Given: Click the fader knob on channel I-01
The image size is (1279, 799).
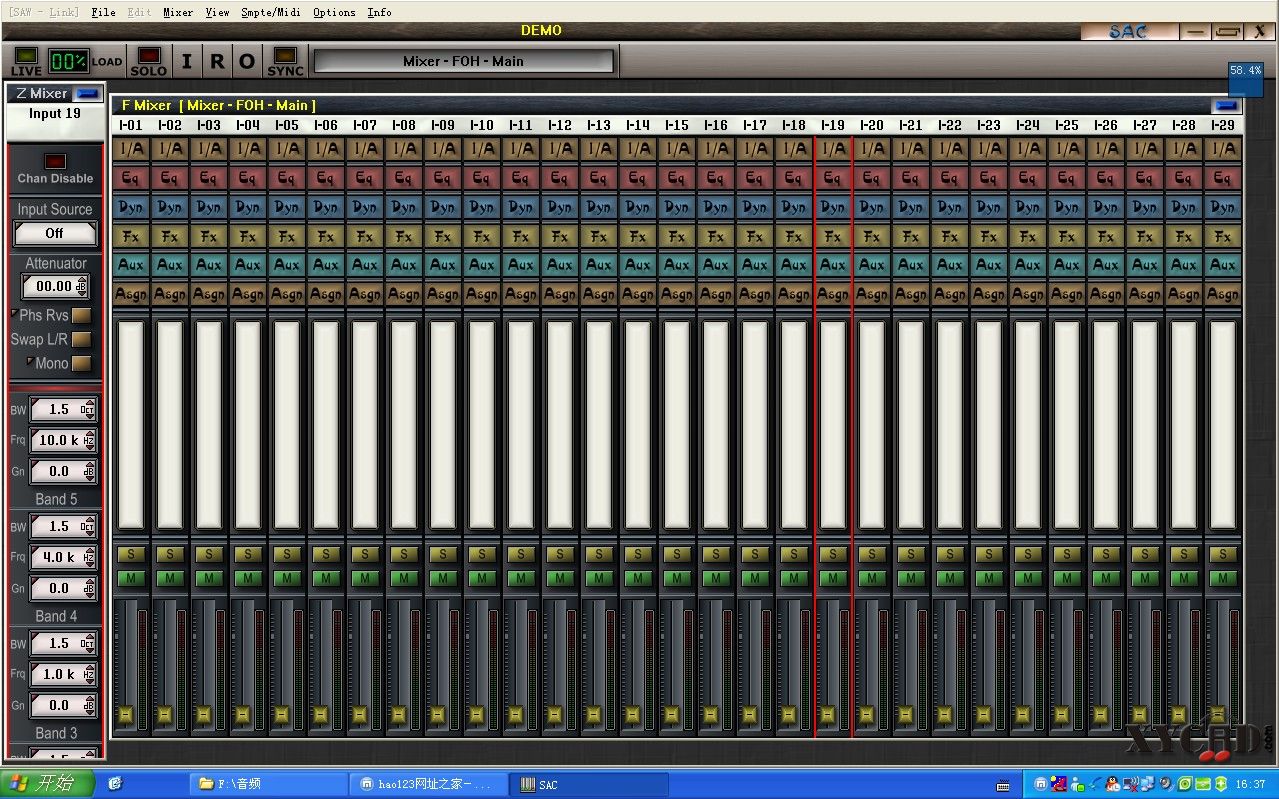Looking at the screenshot, I should (125, 714).
